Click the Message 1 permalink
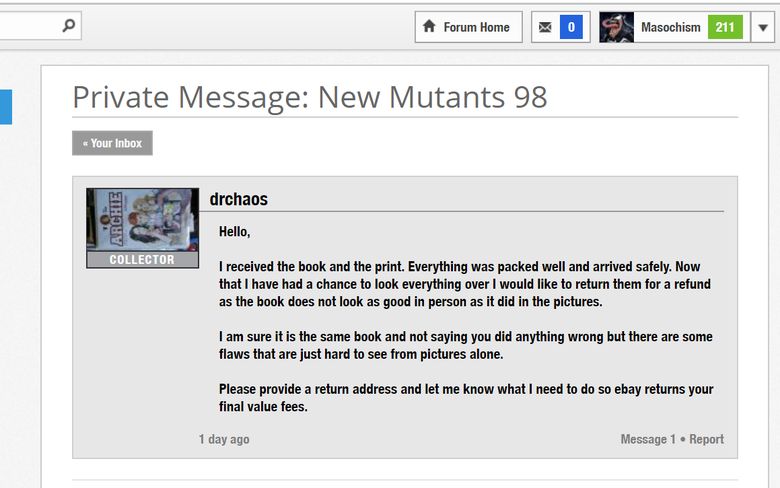This screenshot has height=488, width=780. point(648,439)
